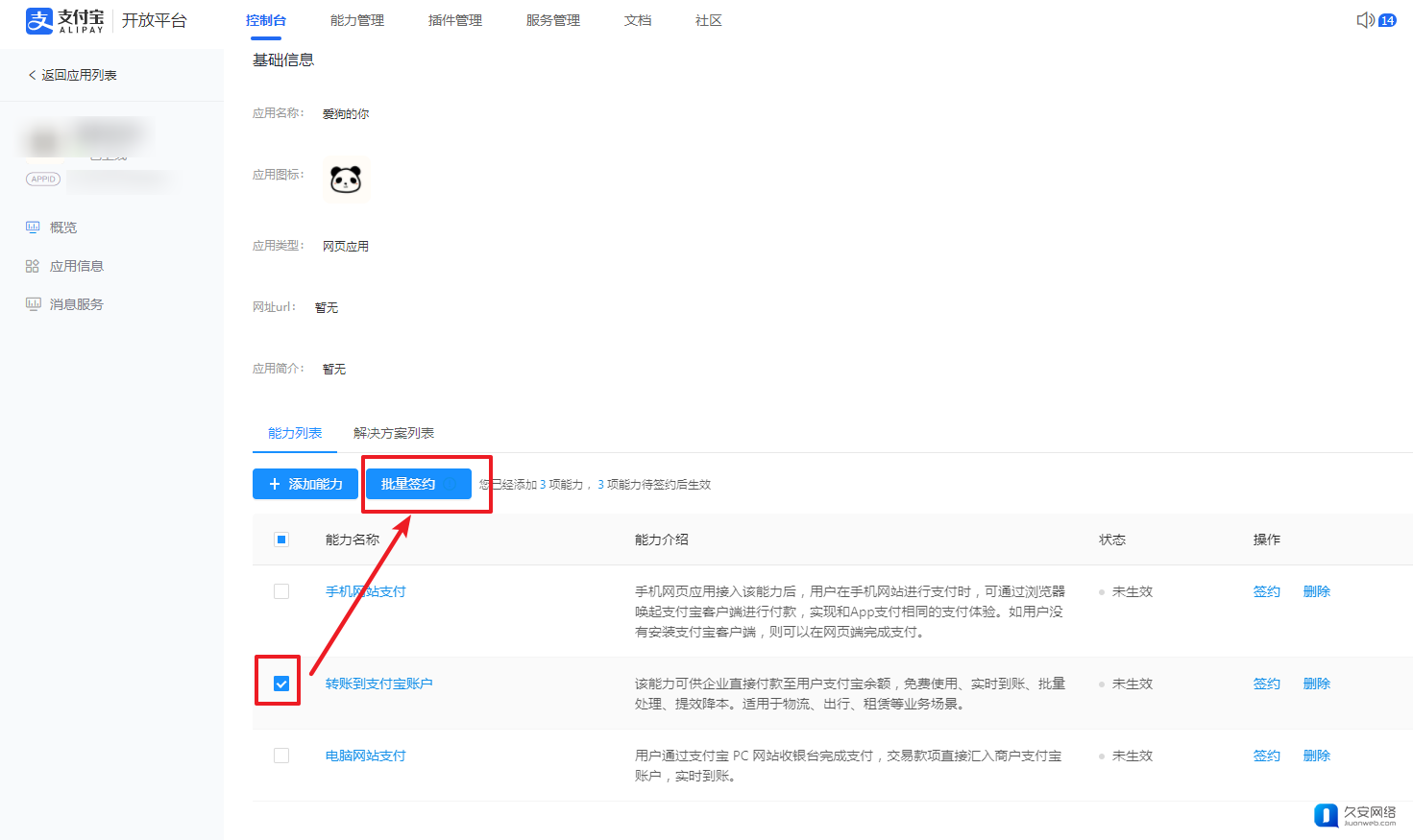Screen dimensions: 1413x840
Task: Click 签约 for 手机网站支付
Action: pyautogui.click(x=1266, y=591)
